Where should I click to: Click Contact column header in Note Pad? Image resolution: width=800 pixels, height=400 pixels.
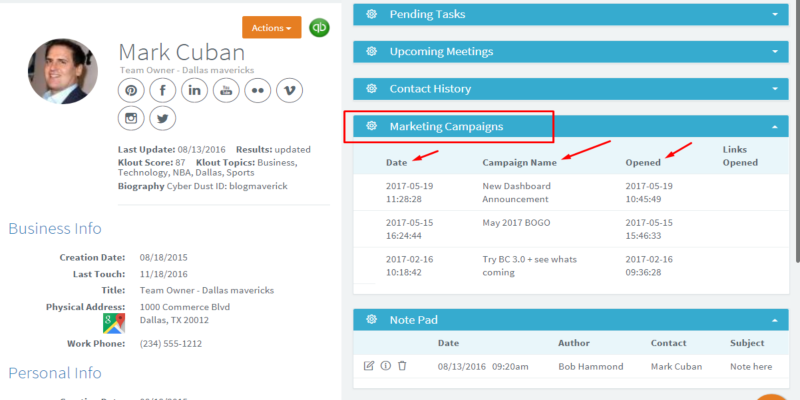tap(668, 343)
